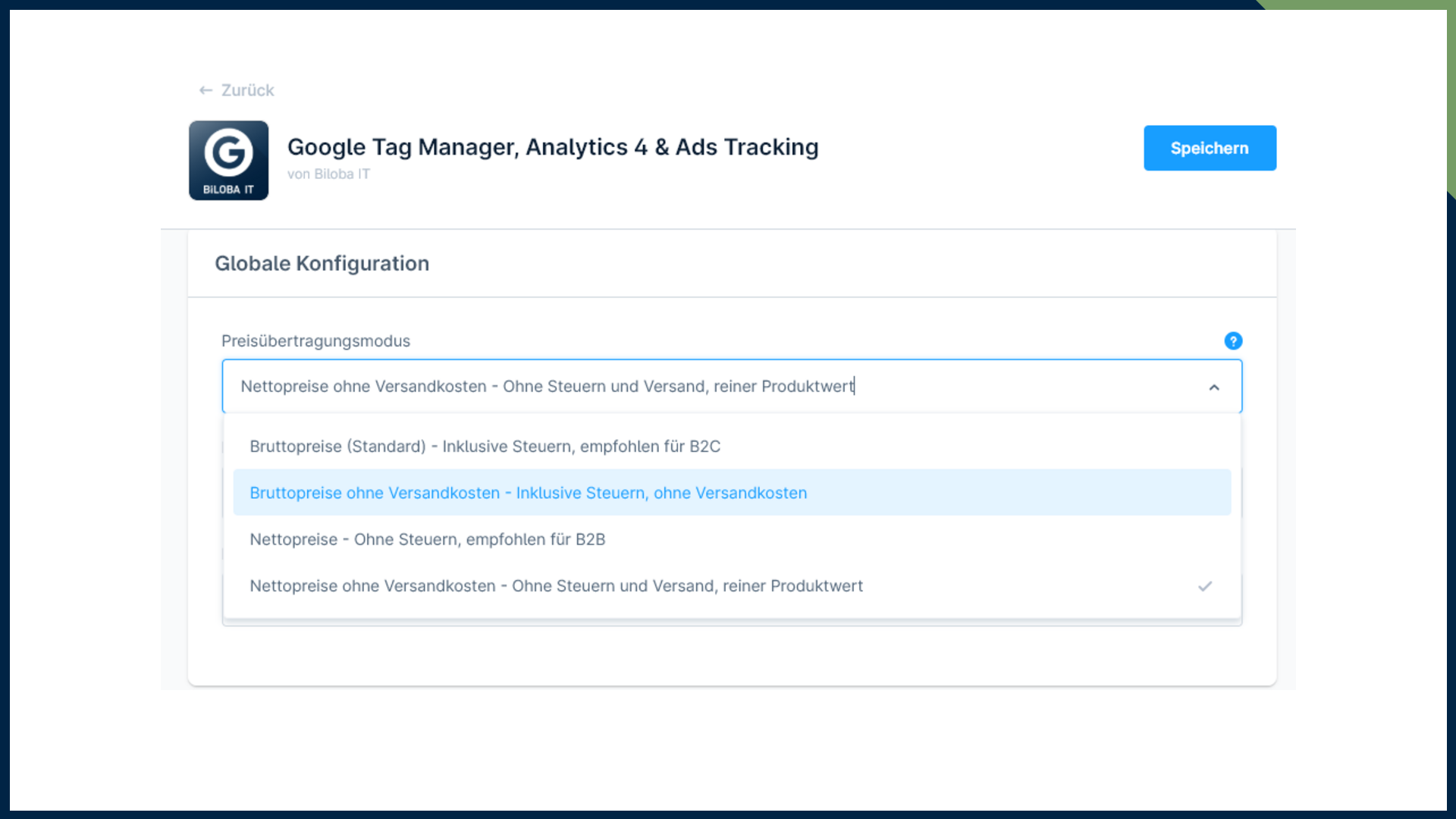Click the Preisübertragungsmodus field label
Screen dimensions: 1456x819
pos(315,341)
